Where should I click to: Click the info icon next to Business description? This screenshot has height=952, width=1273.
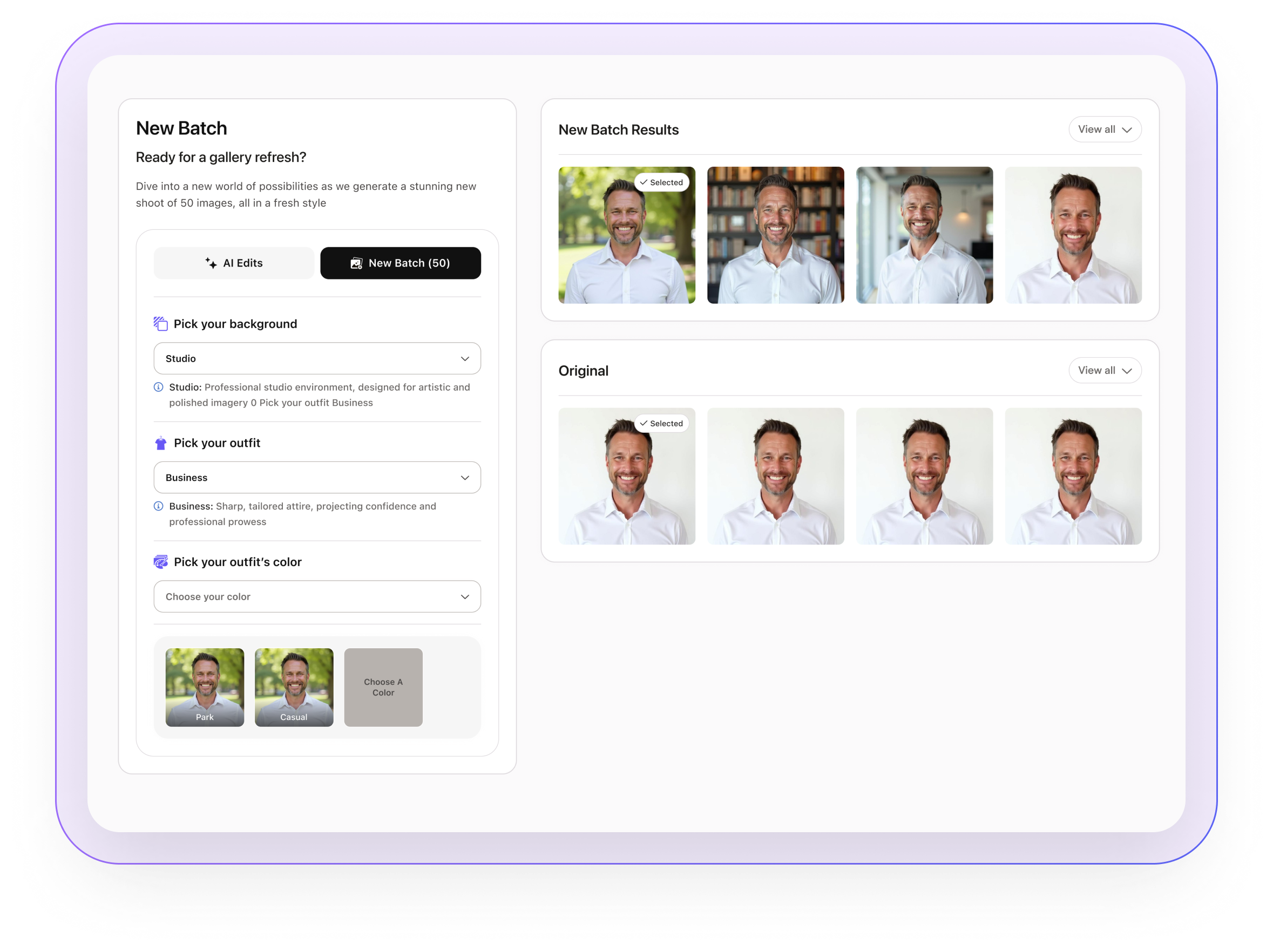point(158,506)
